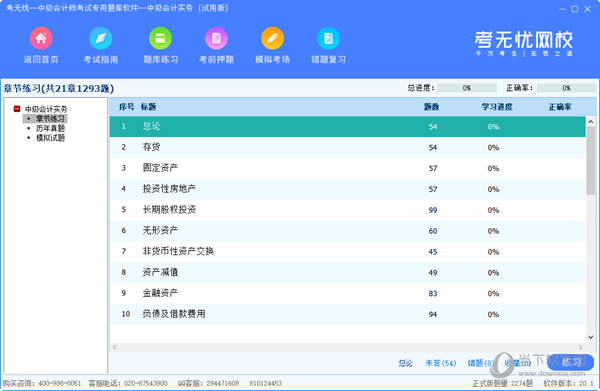Click the 题数 column header
This screenshot has width=600, height=391.
click(431, 107)
